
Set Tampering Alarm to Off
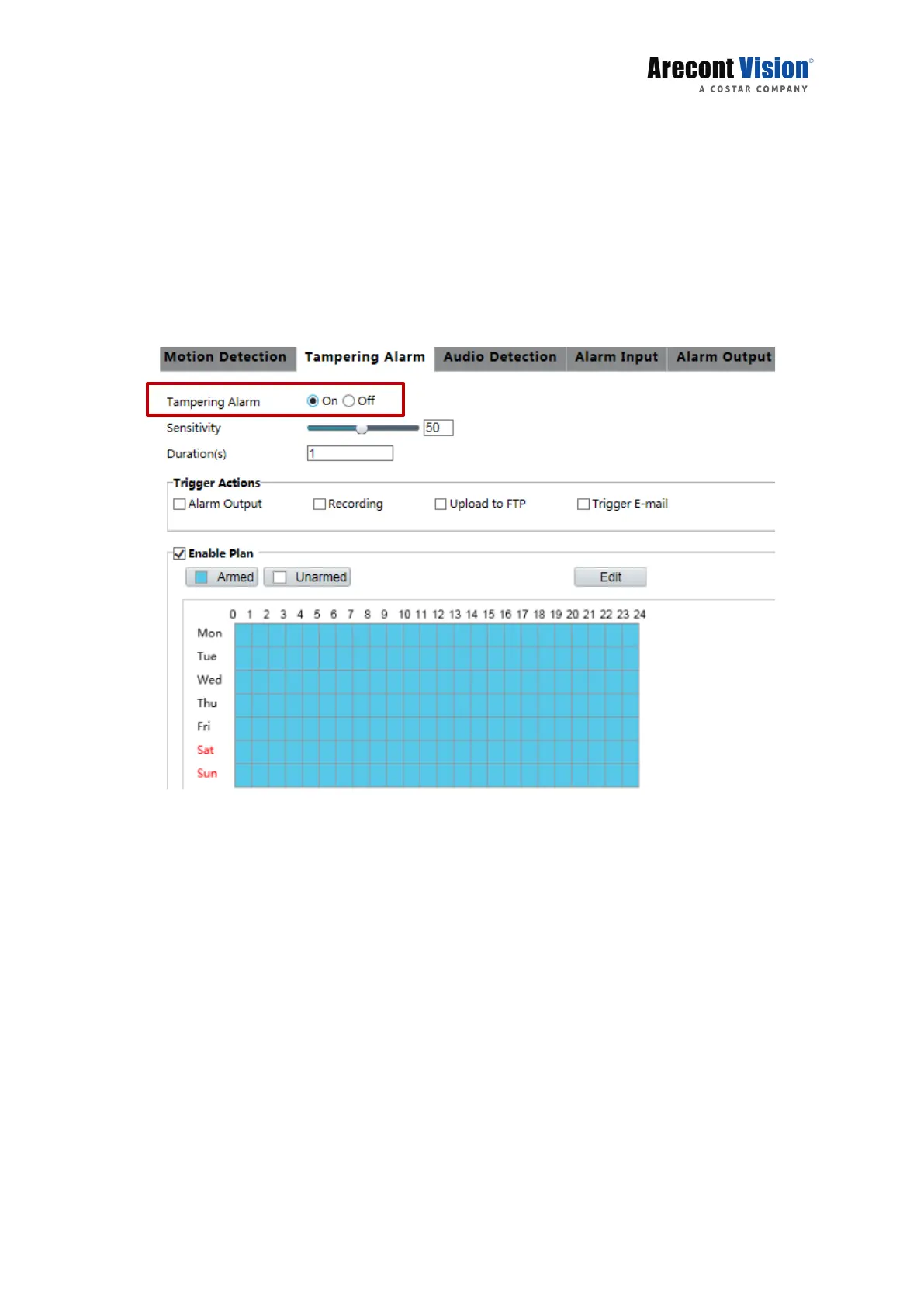(349, 401)
